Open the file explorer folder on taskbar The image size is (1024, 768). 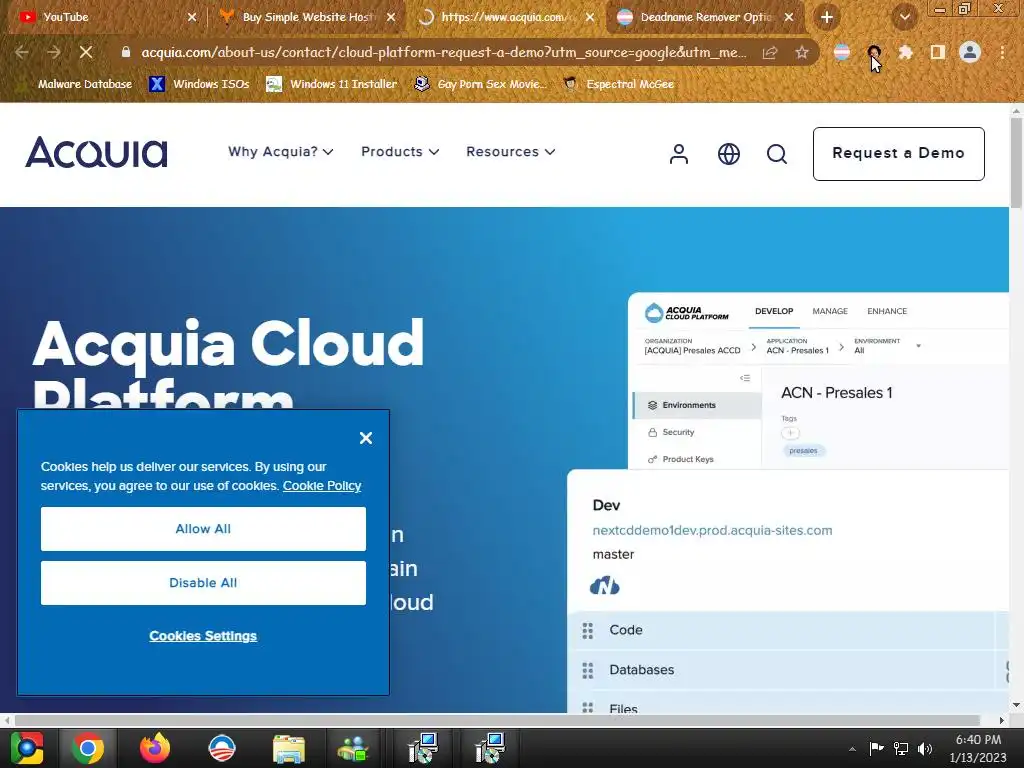pyautogui.click(x=289, y=748)
